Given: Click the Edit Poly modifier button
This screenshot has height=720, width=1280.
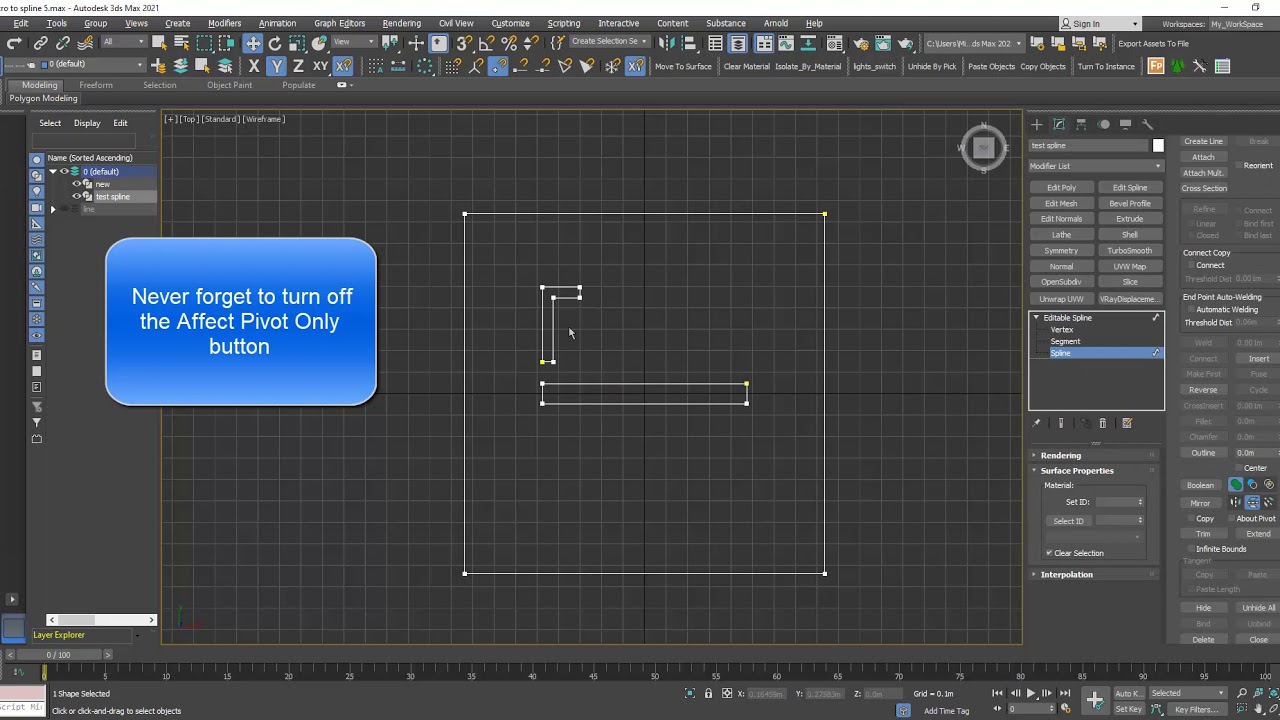Looking at the screenshot, I should click(1061, 188).
